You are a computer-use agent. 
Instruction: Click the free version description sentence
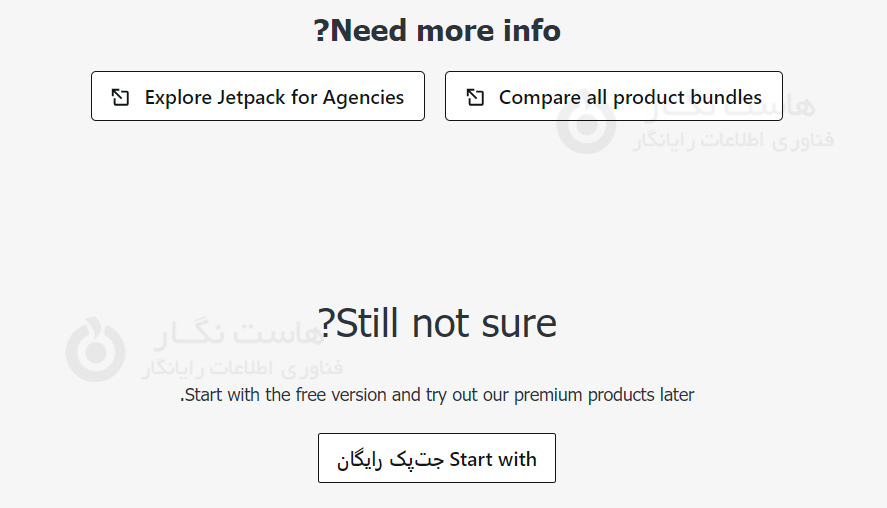437,395
